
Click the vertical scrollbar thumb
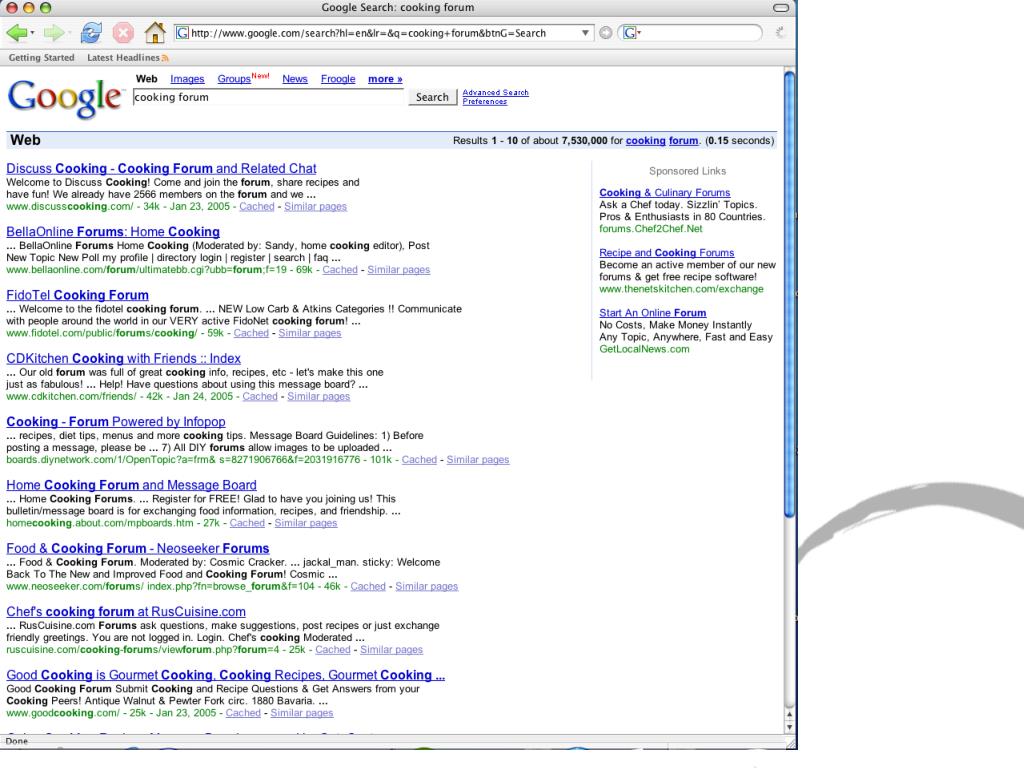(789, 294)
